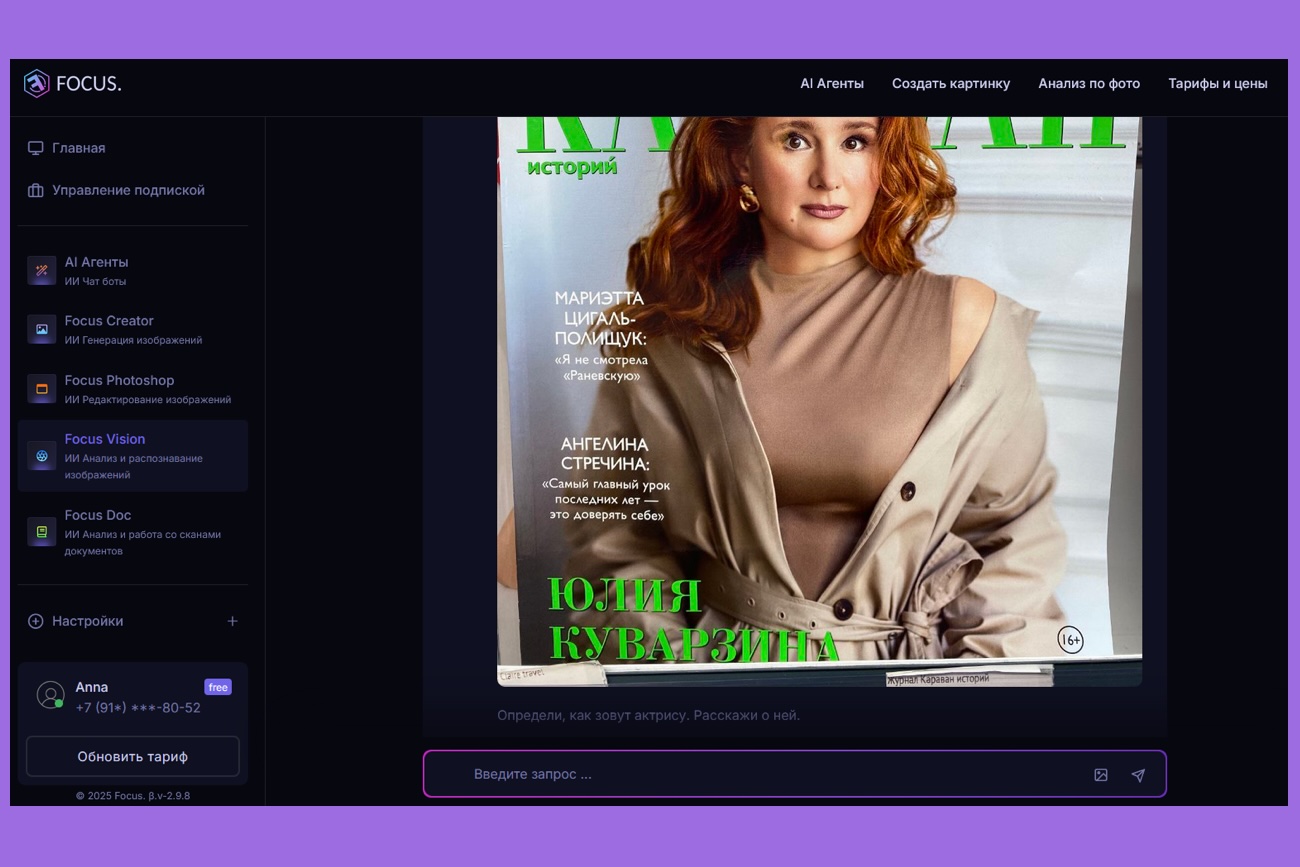Open Focus Doc via its document icon

pyautogui.click(x=42, y=532)
